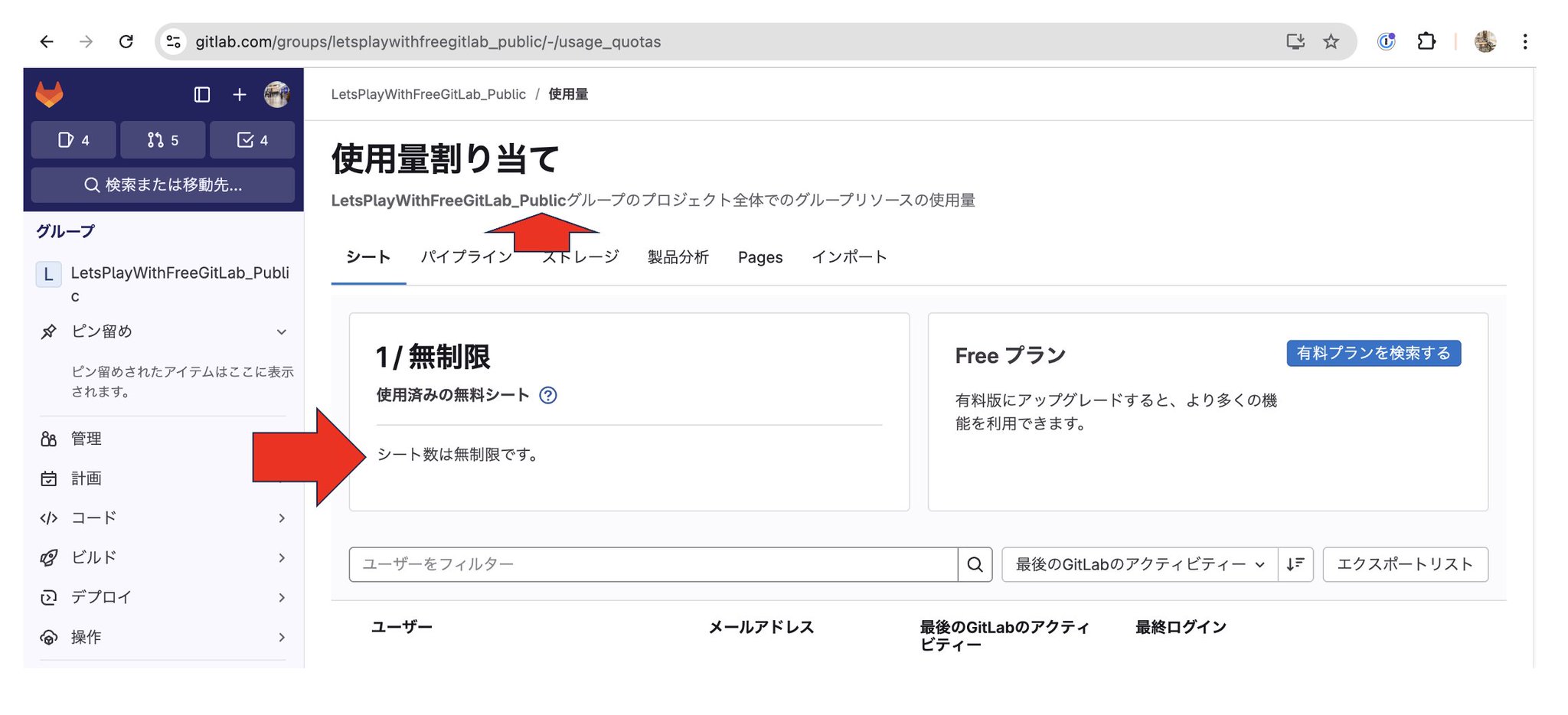1568x715 pixels.
Task: Open the 管理 sidebar menu
Action: pos(163,439)
